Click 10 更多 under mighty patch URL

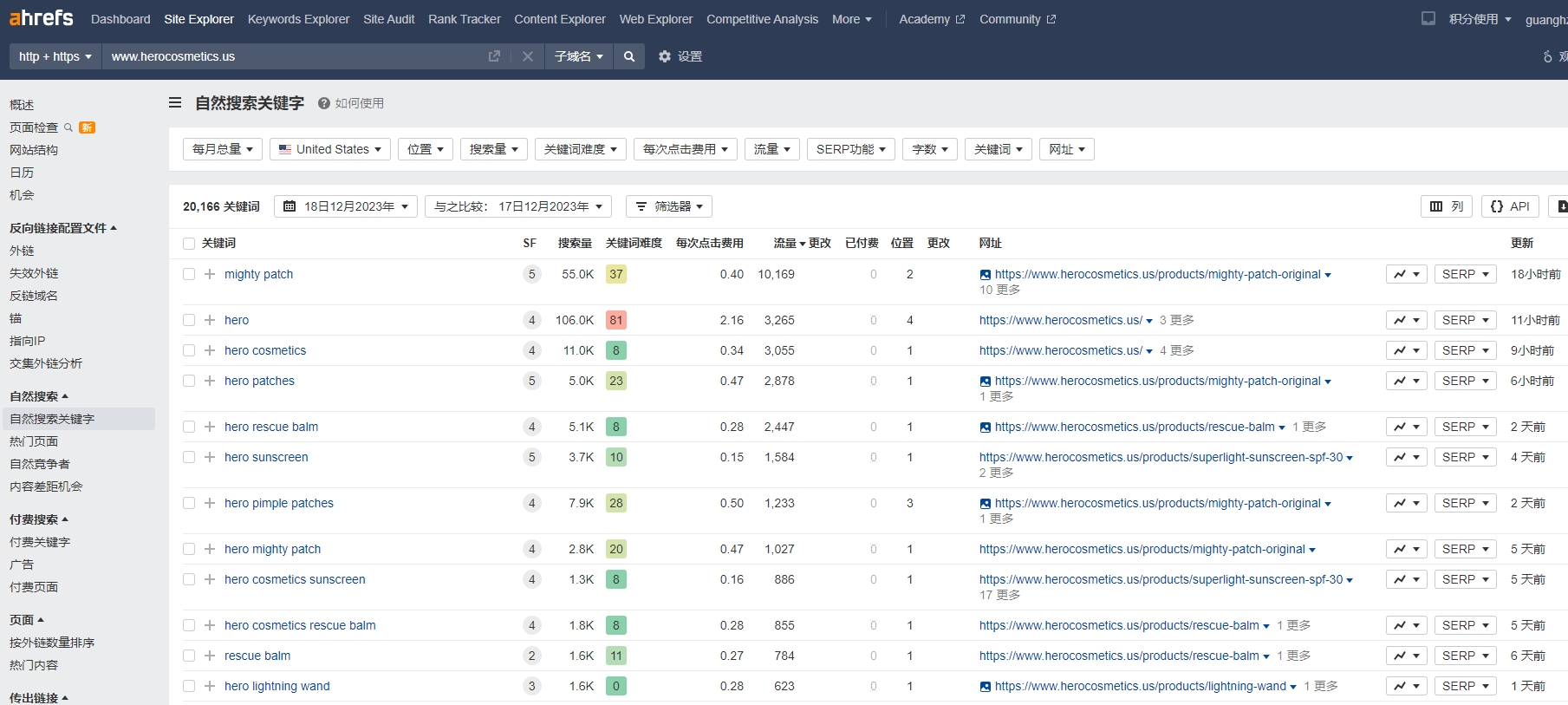tap(999, 290)
